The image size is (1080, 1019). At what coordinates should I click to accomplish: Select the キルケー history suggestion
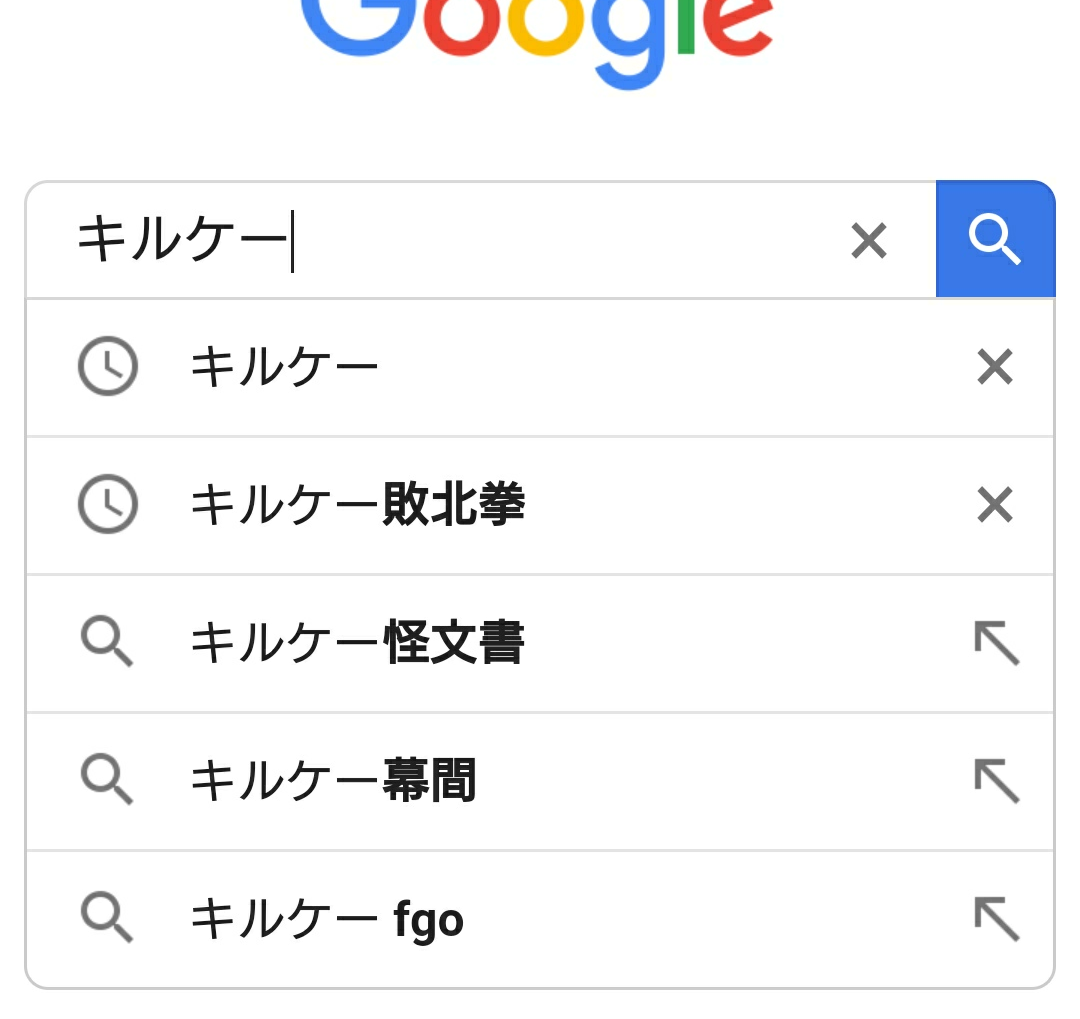point(284,368)
